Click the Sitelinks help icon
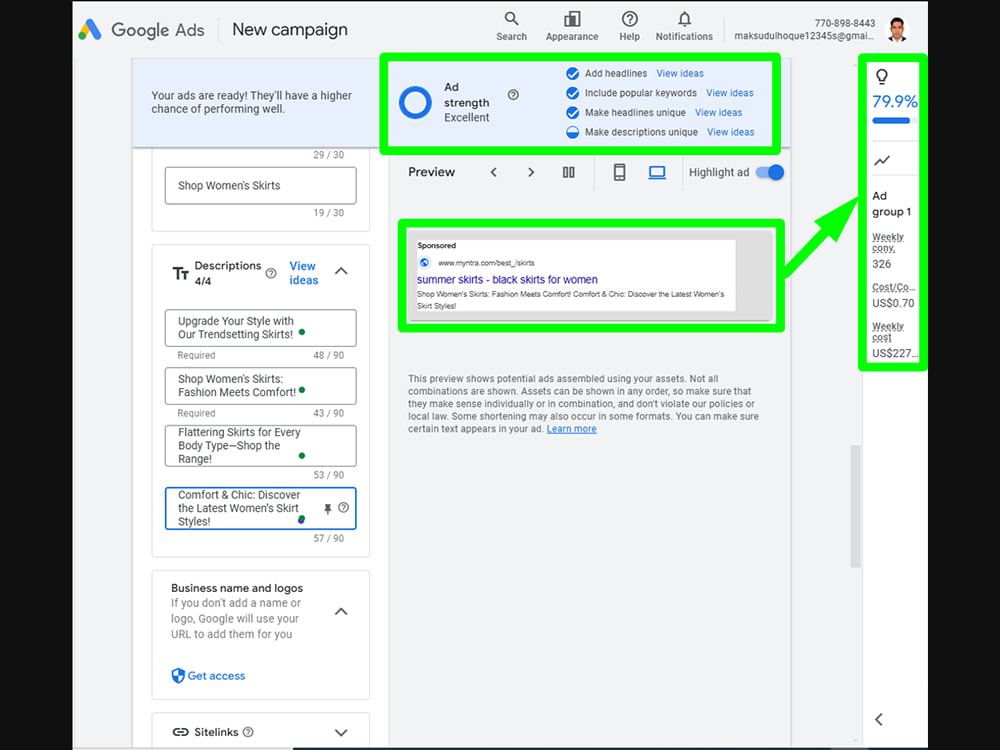Image resolution: width=1000 pixels, height=750 pixels. point(249,732)
